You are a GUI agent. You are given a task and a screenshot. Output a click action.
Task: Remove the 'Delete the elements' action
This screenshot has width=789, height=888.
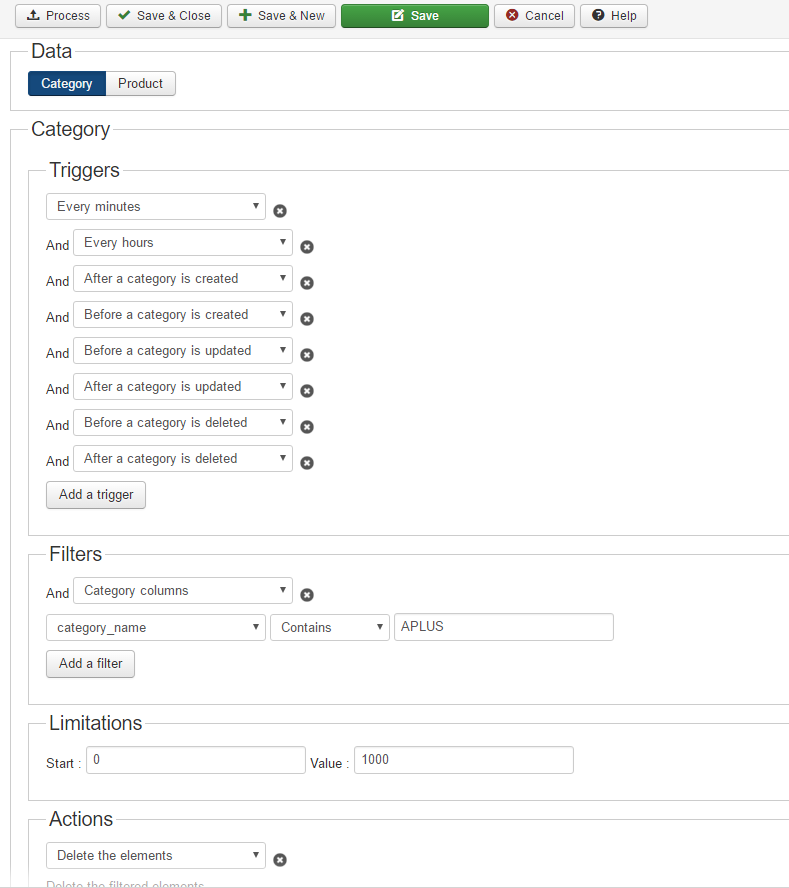[x=280, y=860]
